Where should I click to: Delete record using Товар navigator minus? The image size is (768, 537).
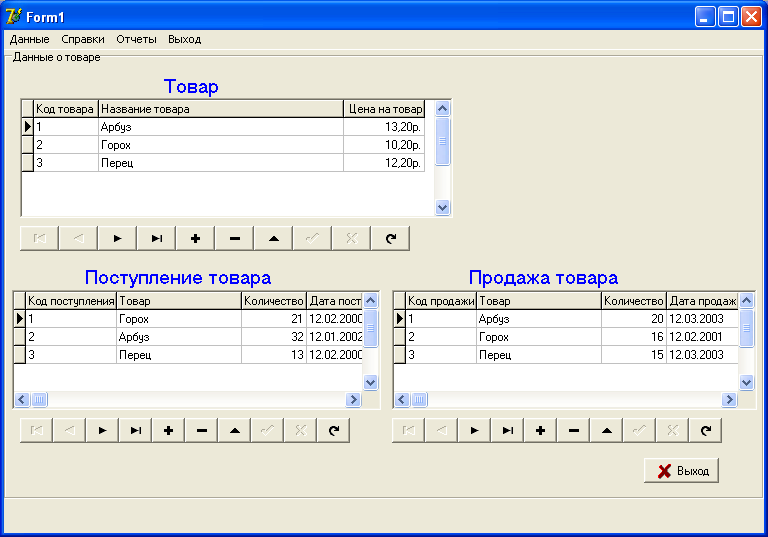(x=235, y=239)
